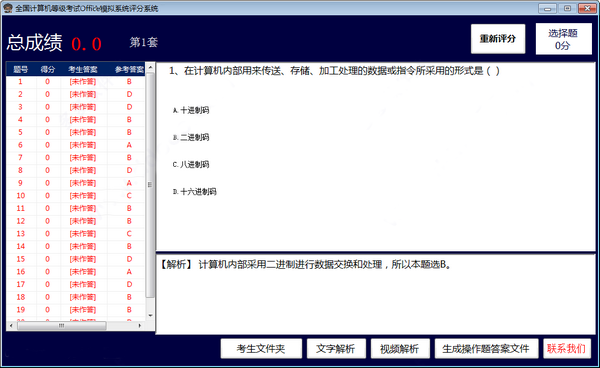This screenshot has width=600, height=368.
Task: Open the 视频解析 video analysis
Action: coord(400,348)
